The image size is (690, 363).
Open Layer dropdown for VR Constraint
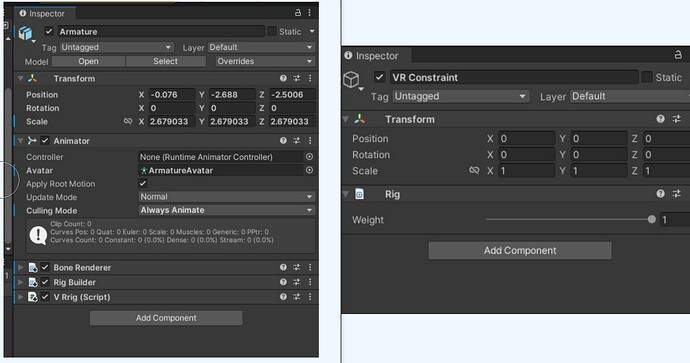pos(630,96)
